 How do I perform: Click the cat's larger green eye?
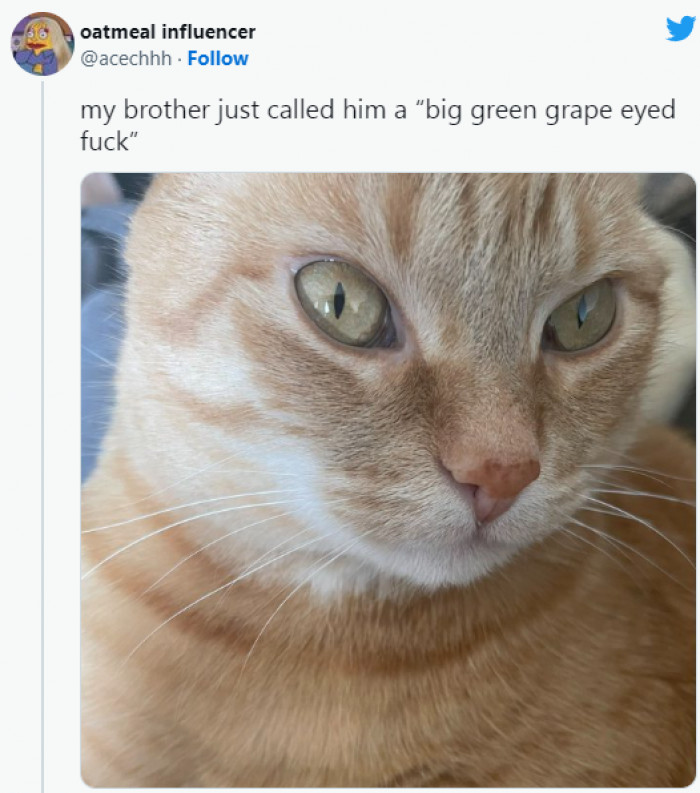point(341,302)
